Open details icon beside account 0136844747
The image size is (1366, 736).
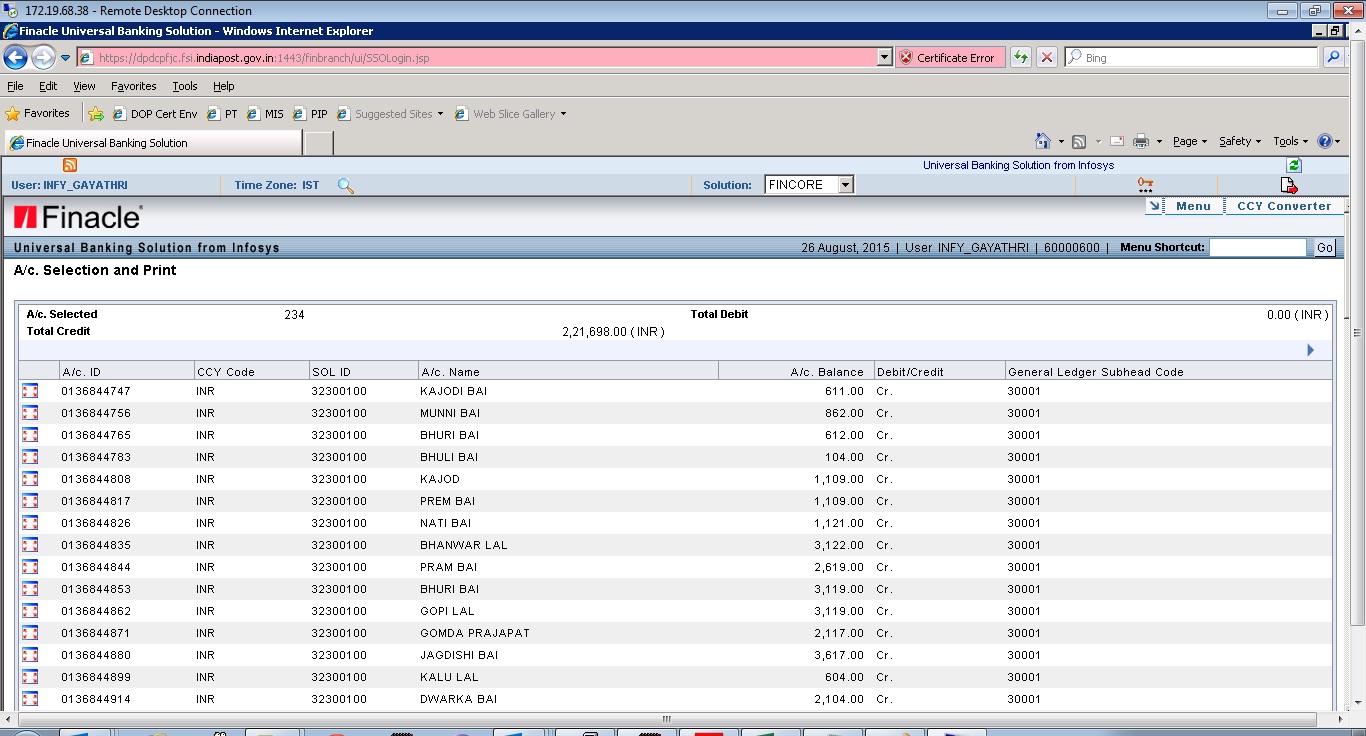tap(29, 391)
